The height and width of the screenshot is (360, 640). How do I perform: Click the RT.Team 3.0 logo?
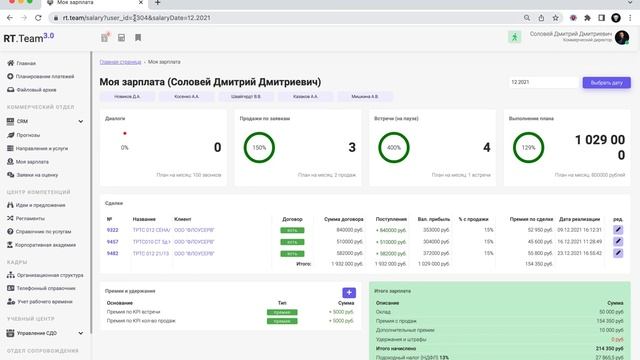pos(29,38)
